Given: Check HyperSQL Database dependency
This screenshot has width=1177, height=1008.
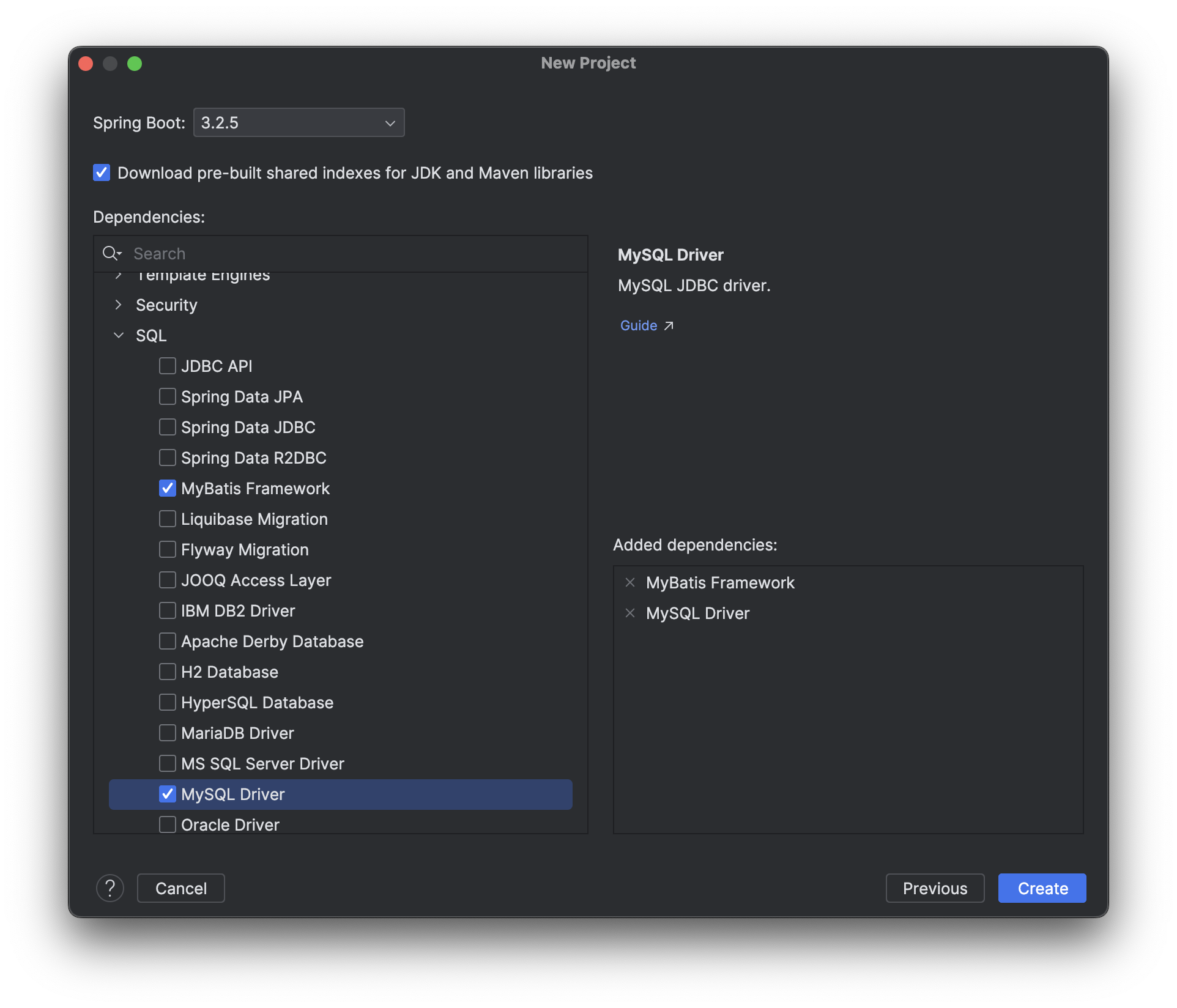Looking at the screenshot, I should pos(167,702).
